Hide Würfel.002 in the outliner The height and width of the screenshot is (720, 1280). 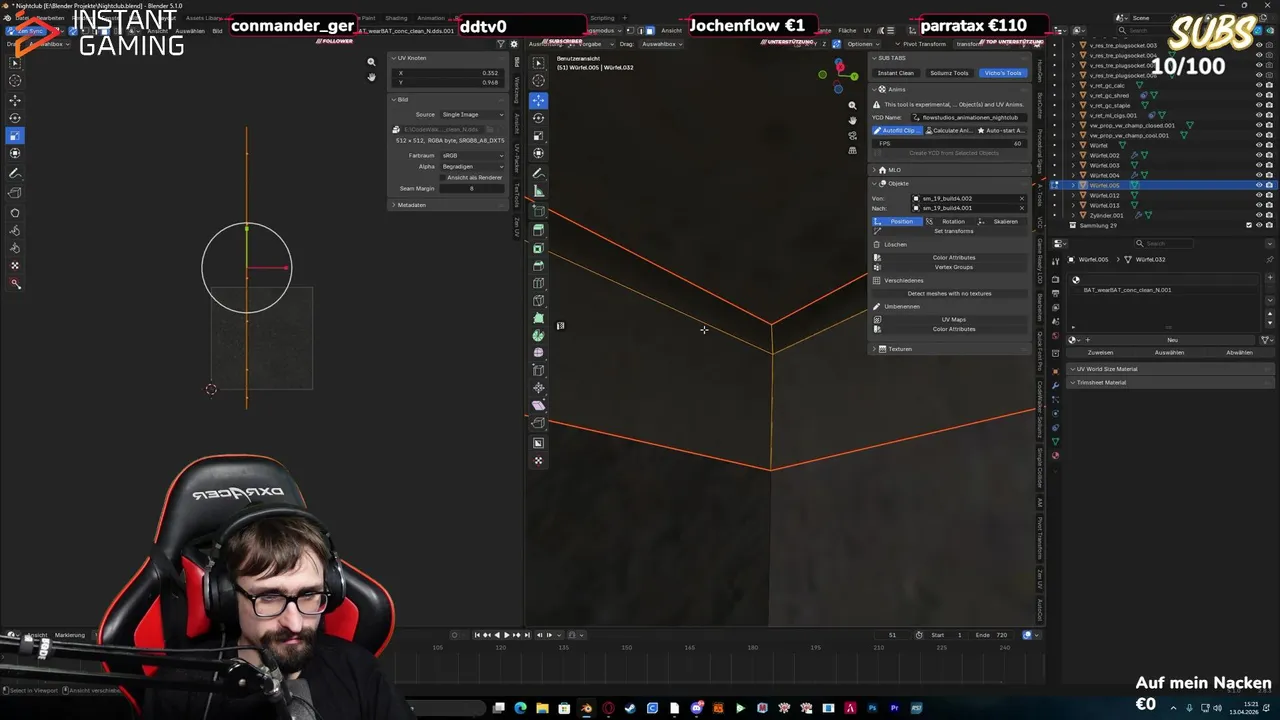tap(1258, 155)
